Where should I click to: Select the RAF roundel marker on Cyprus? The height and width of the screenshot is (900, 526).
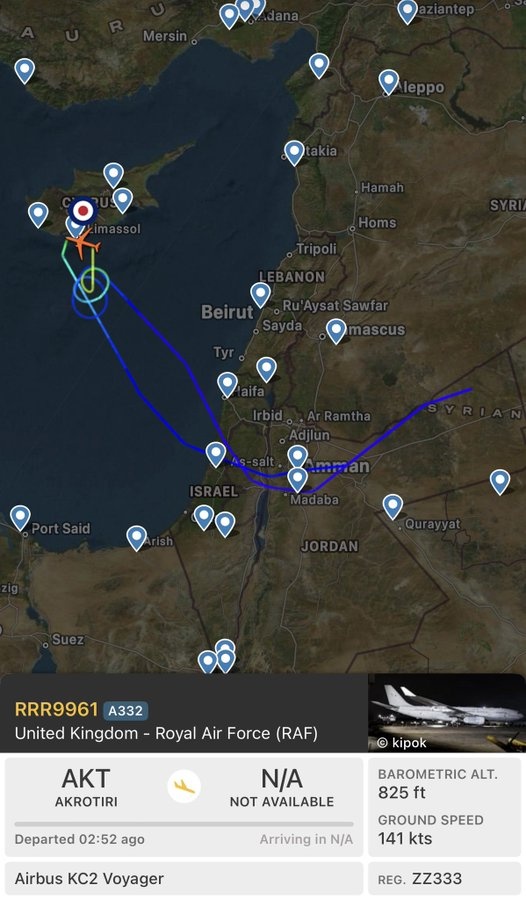tap(83, 211)
